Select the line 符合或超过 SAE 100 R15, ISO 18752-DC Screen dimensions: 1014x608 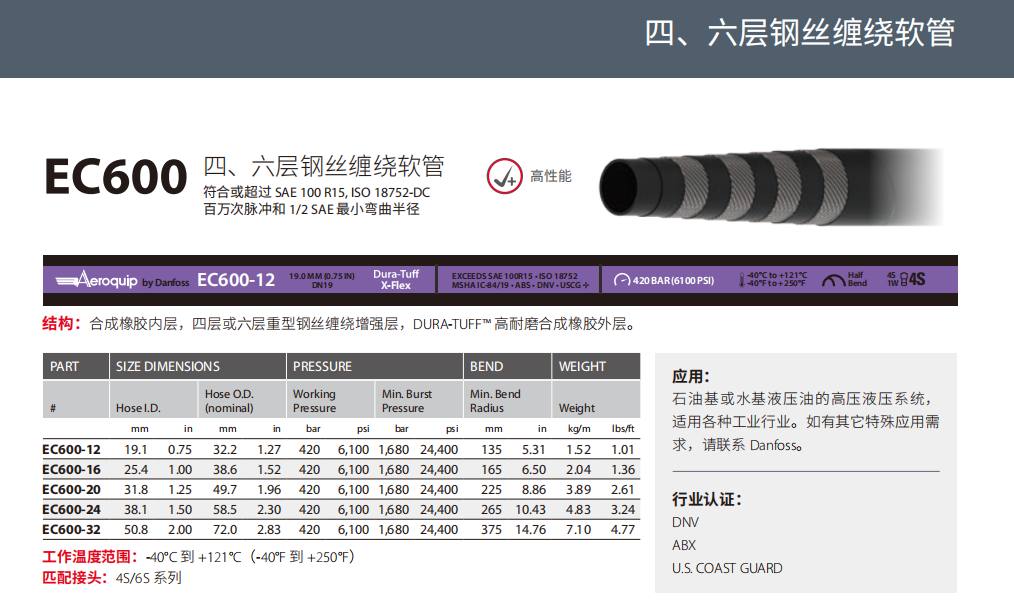316,193
